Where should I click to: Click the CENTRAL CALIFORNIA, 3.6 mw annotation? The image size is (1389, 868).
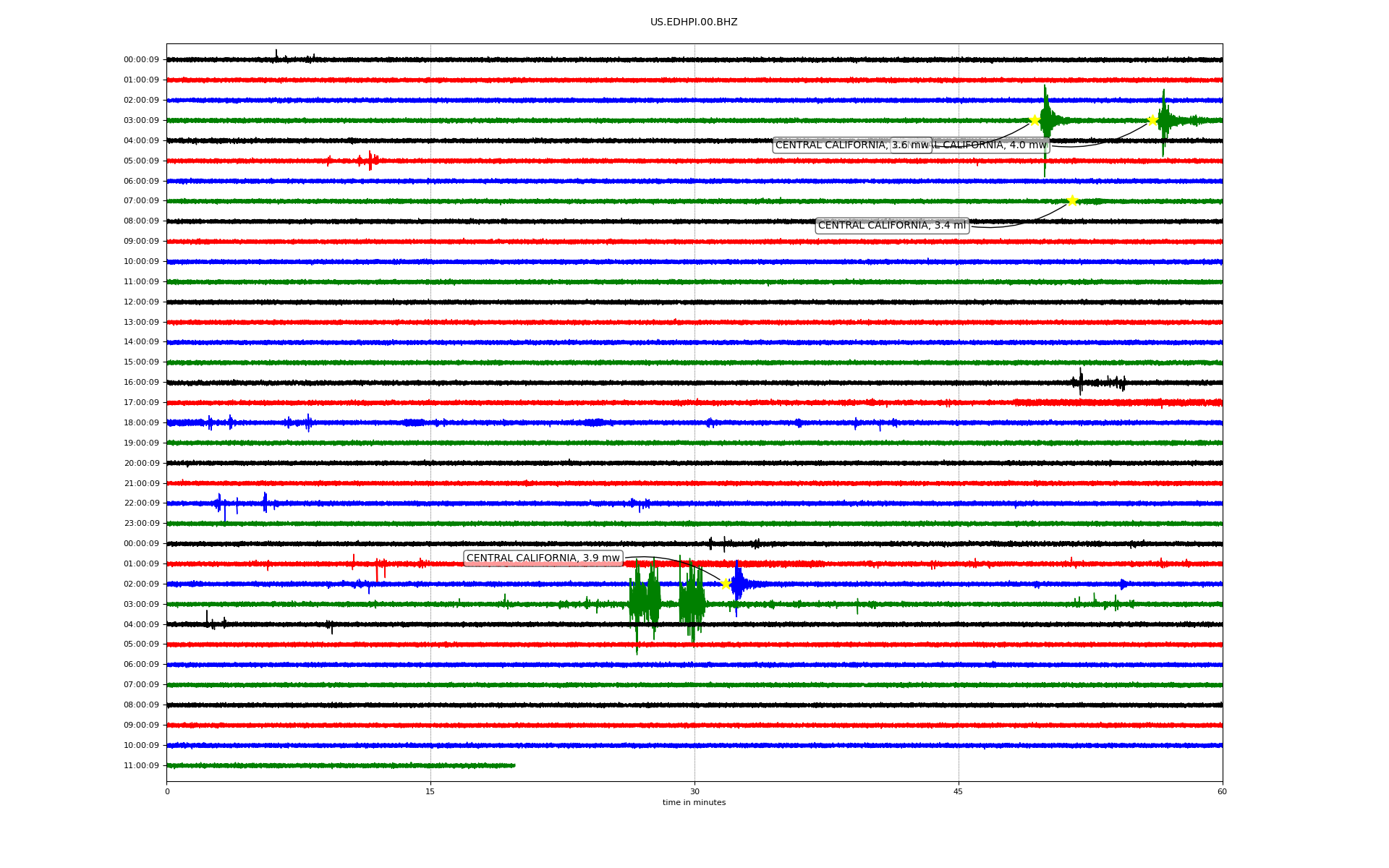click(832, 145)
